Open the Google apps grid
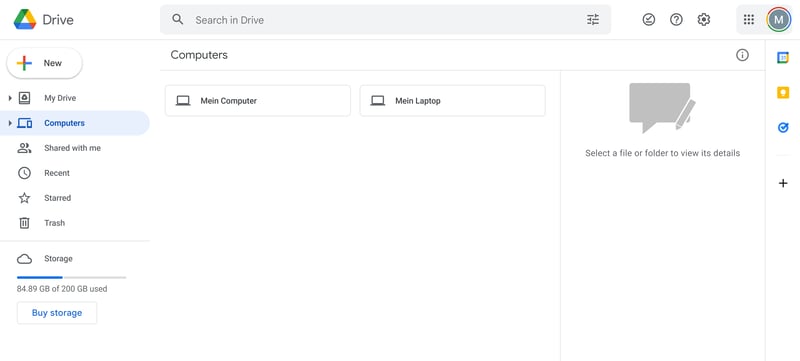Screen dimensions: 800x361 (x=748, y=20)
